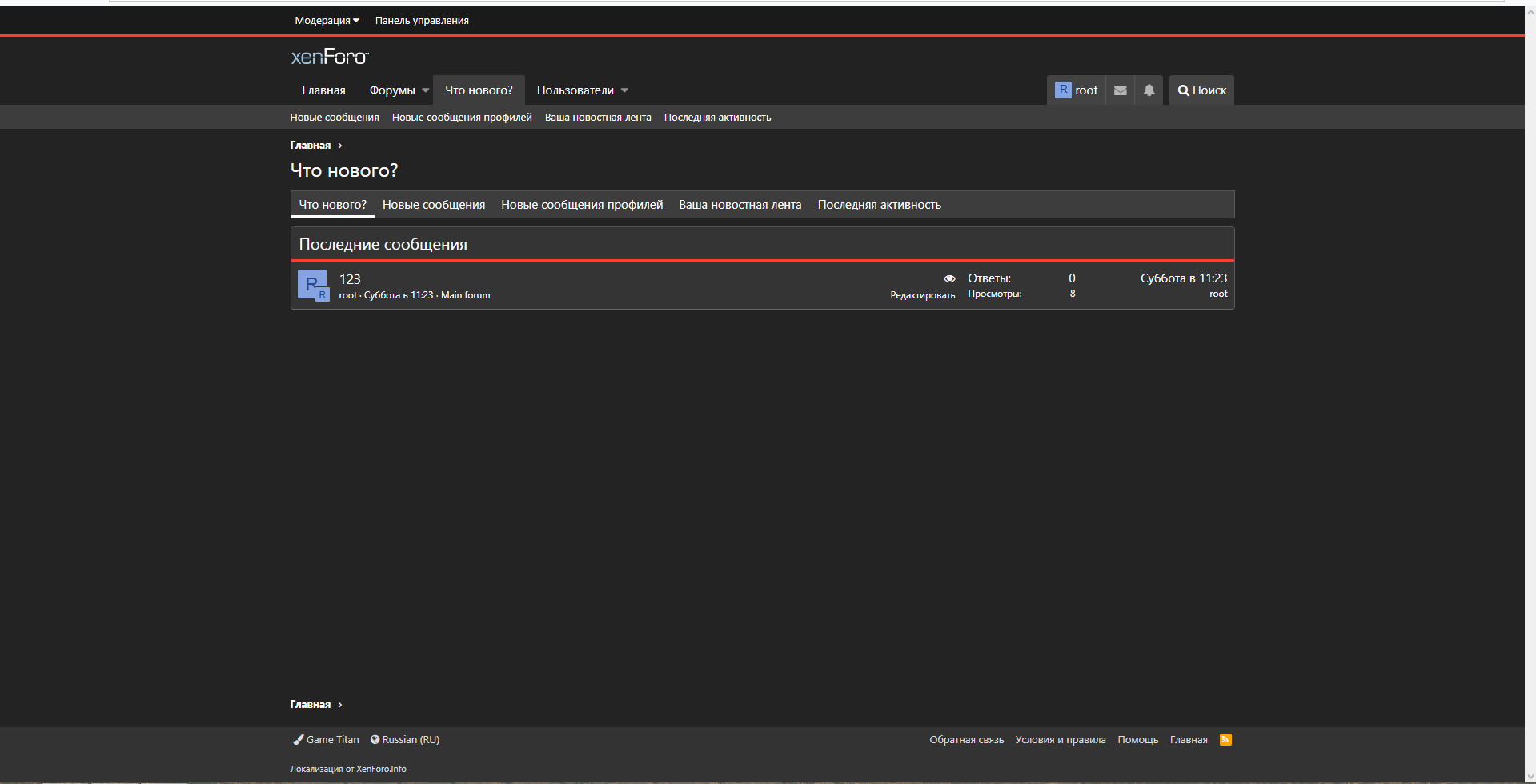The width and height of the screenshot is (1536, 784).
Task: Expand the dropdown arrow beside Пользователи
Action: pyautogui.click(x=625, y=90)
